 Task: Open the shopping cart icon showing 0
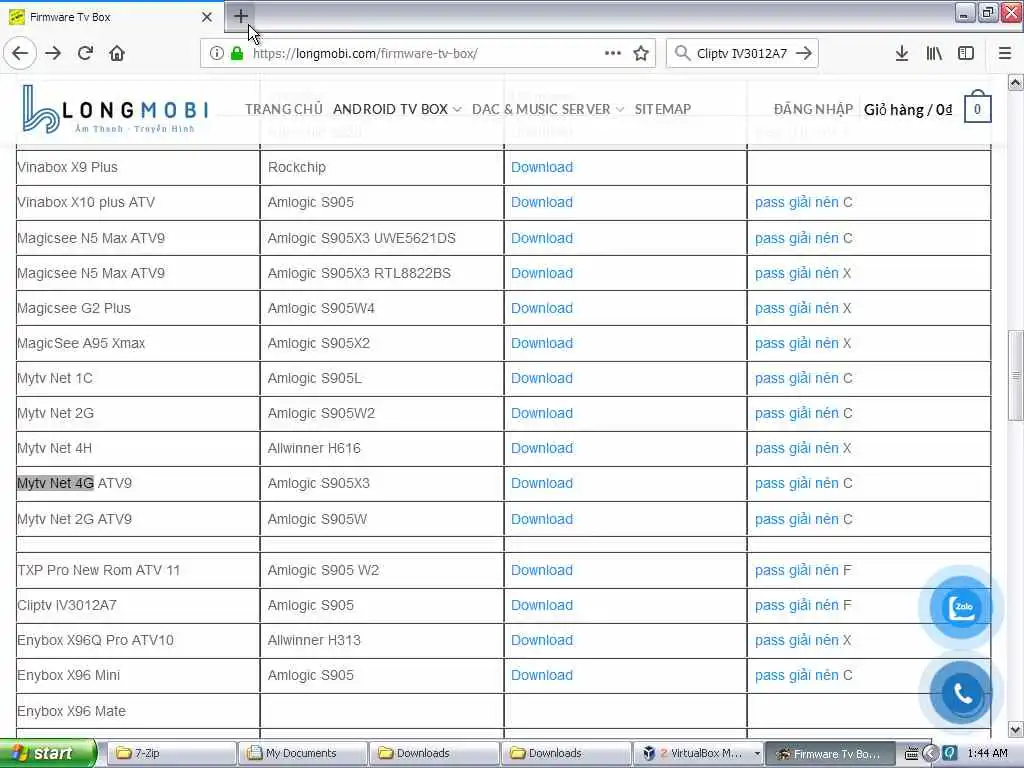point(978,108)
